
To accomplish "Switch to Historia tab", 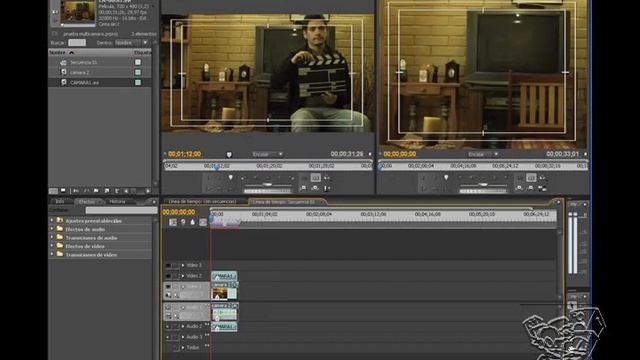I will tap(117, 202).
